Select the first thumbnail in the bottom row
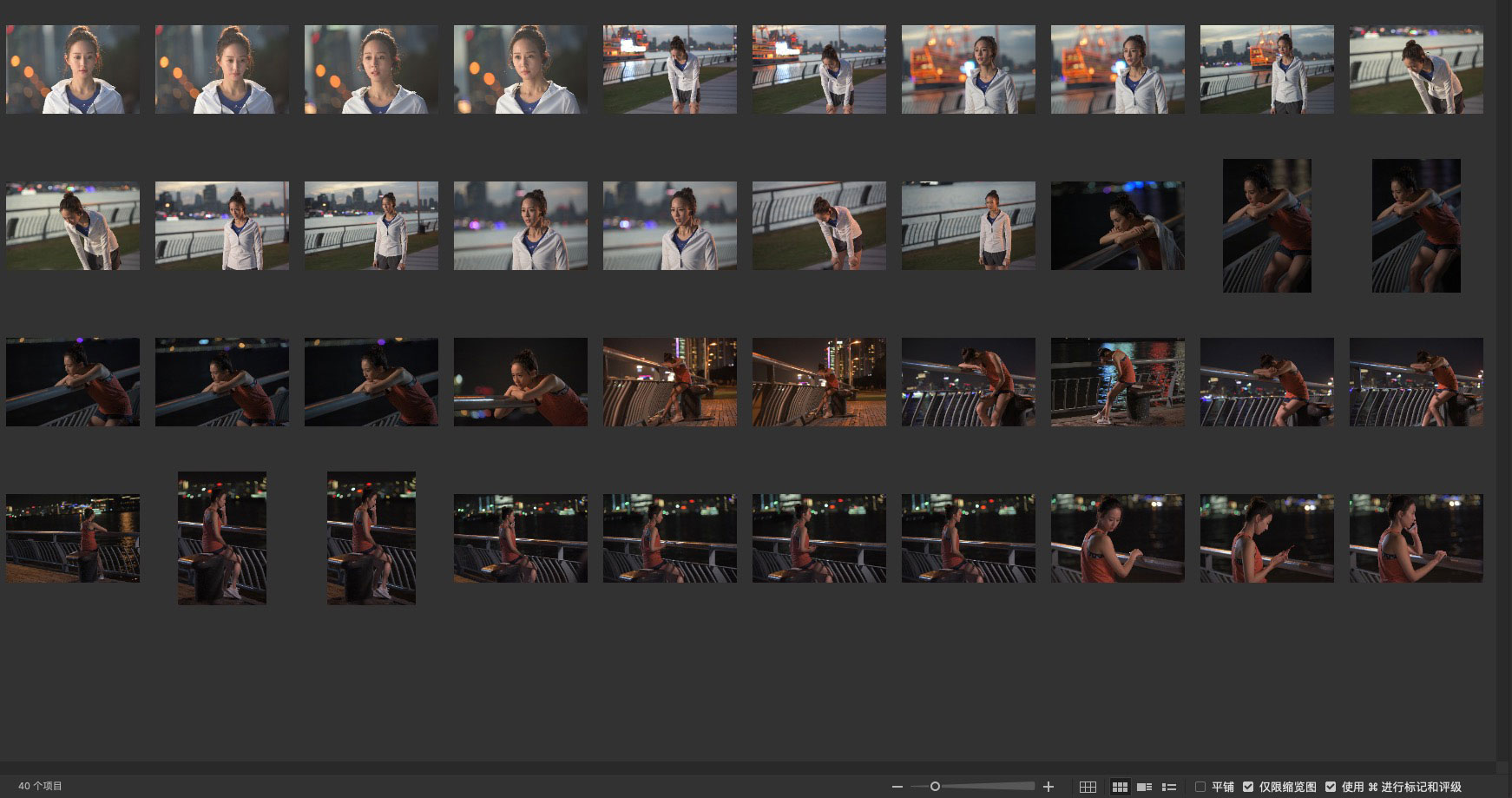 (x=73, y=538)
